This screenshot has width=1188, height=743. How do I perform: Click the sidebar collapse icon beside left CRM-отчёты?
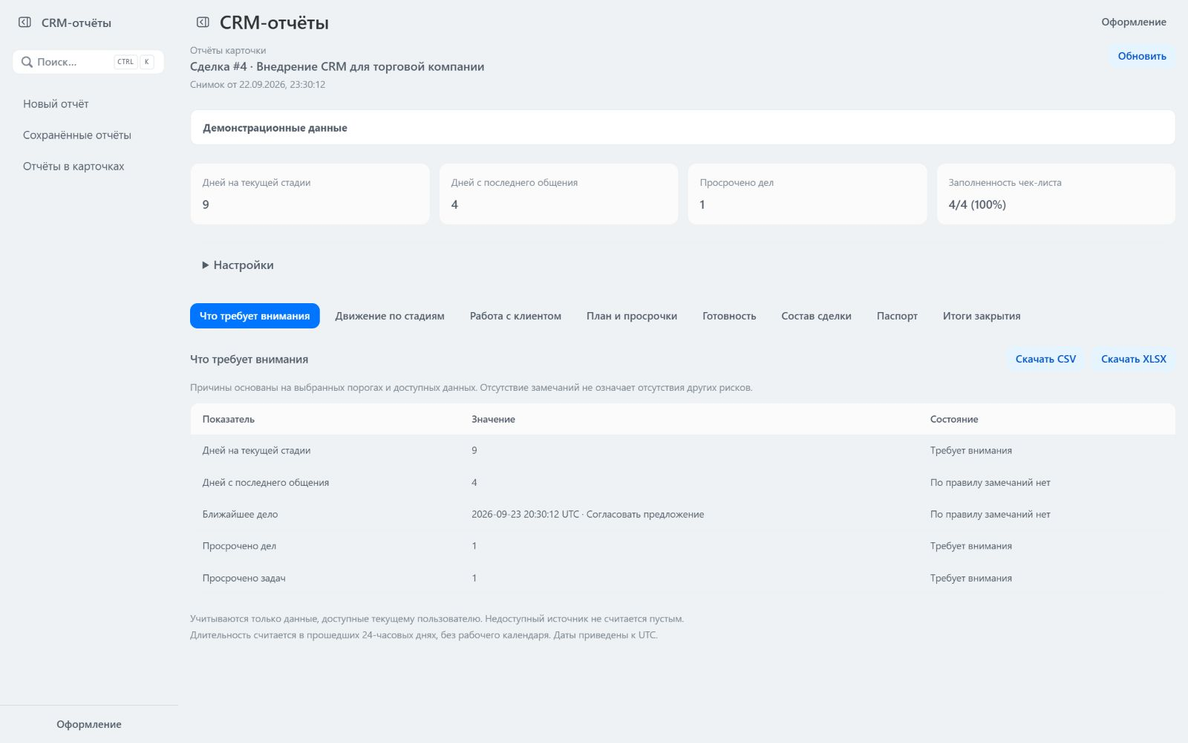point(25,23)
